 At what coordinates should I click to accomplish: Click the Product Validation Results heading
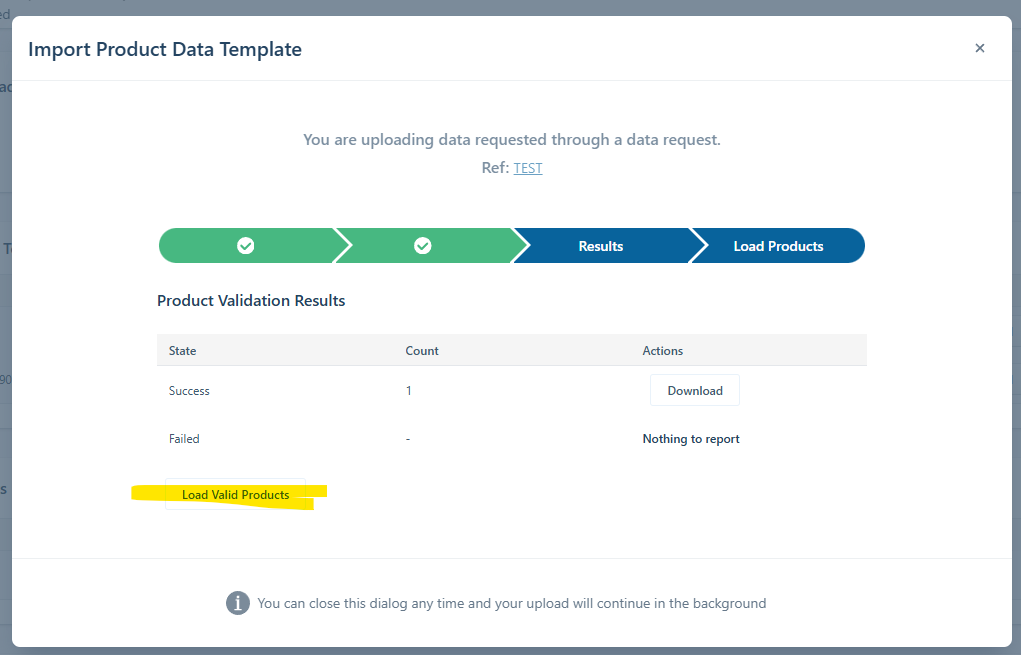pos(251,300)
